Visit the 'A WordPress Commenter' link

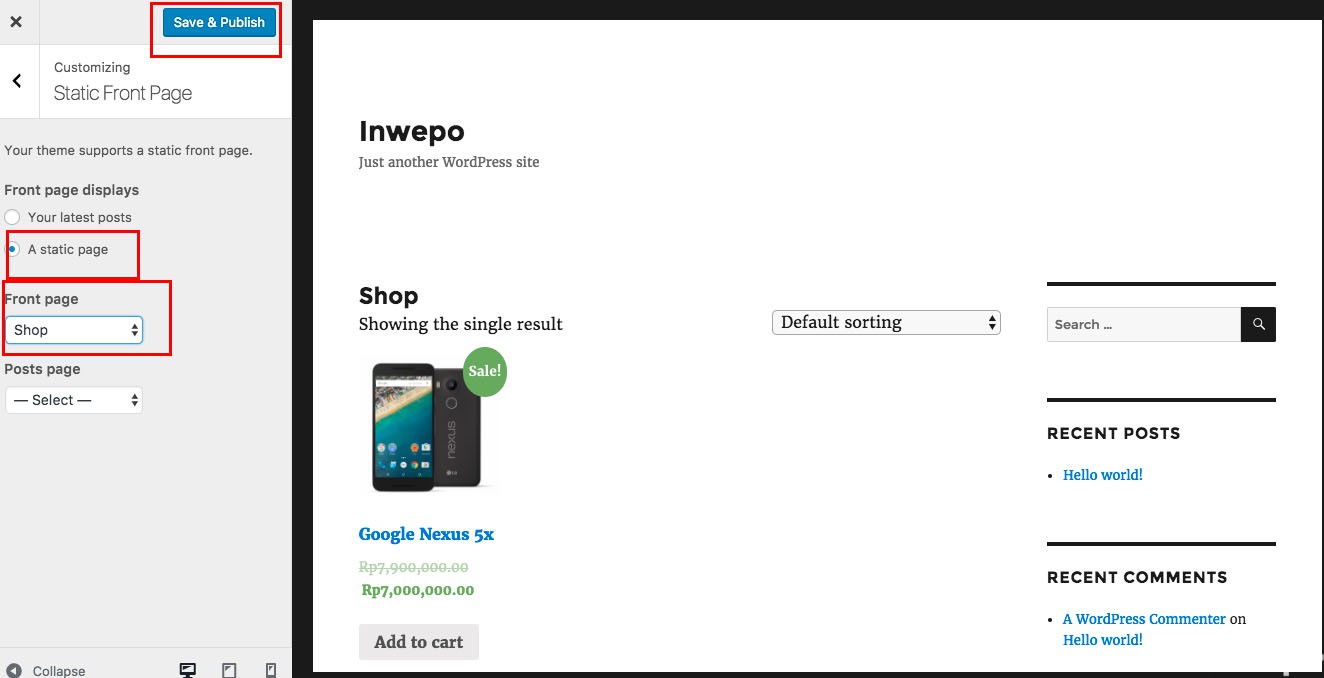(1144, 619)
